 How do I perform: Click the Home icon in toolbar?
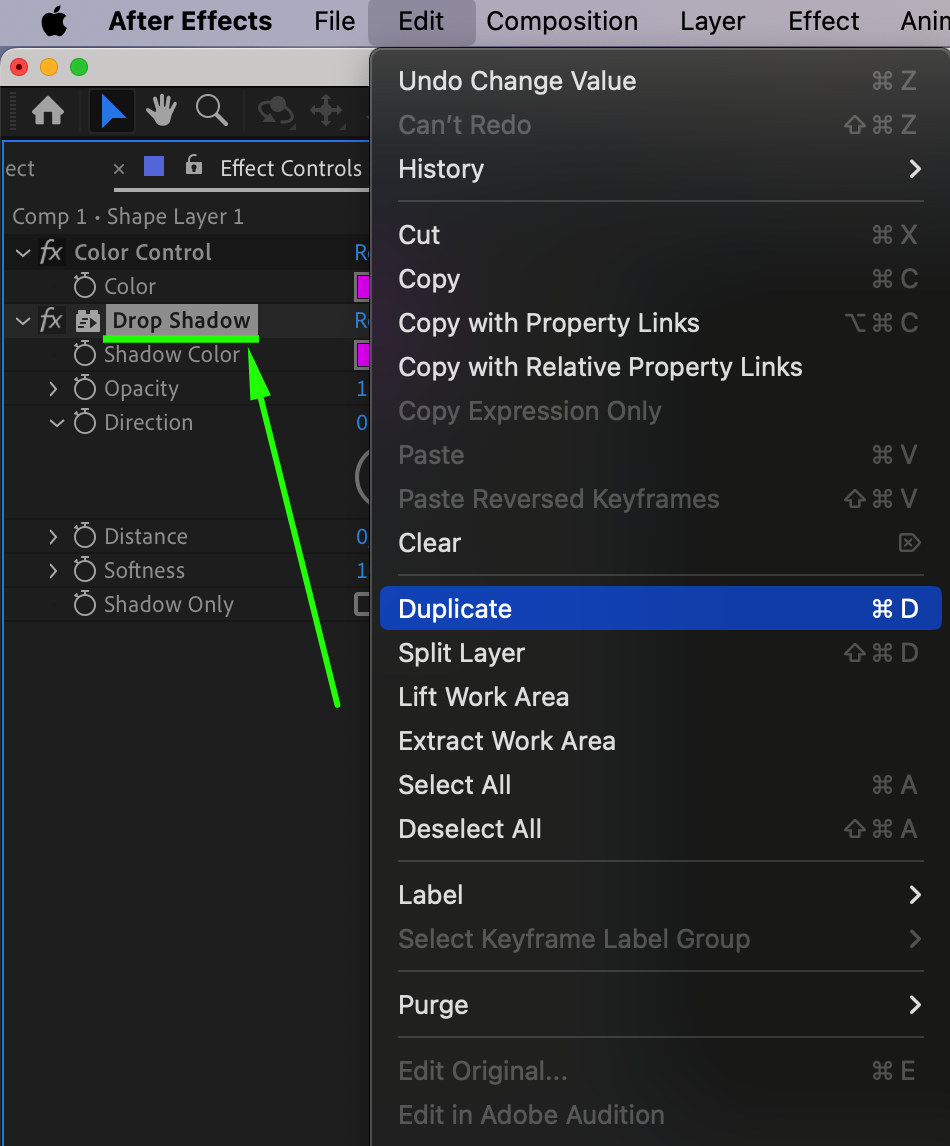(48, 111)
